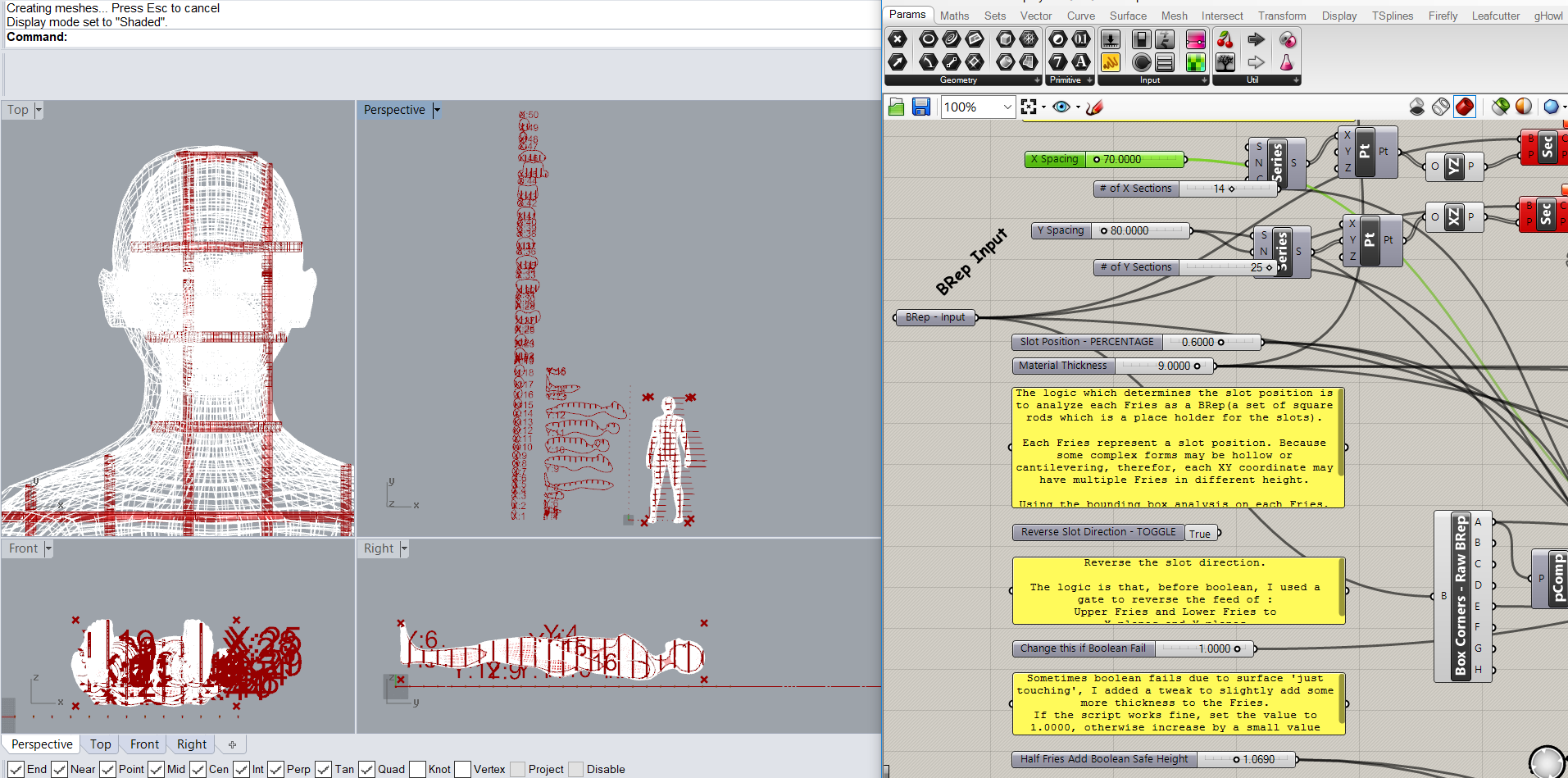Click the Slot Position PERCENTAGE slider grip
This screenshot has width=1568, height=778.
tap(1220, 343)
